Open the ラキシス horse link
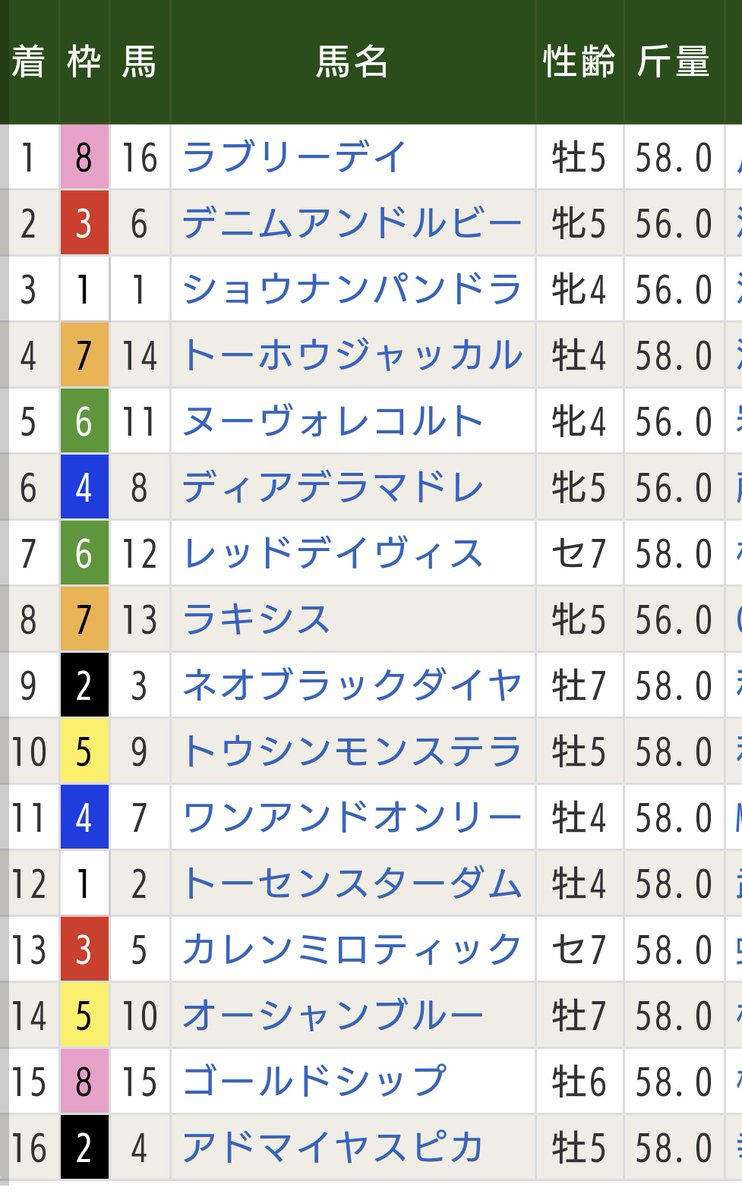742x1200 pixels. tap(256, 620)
